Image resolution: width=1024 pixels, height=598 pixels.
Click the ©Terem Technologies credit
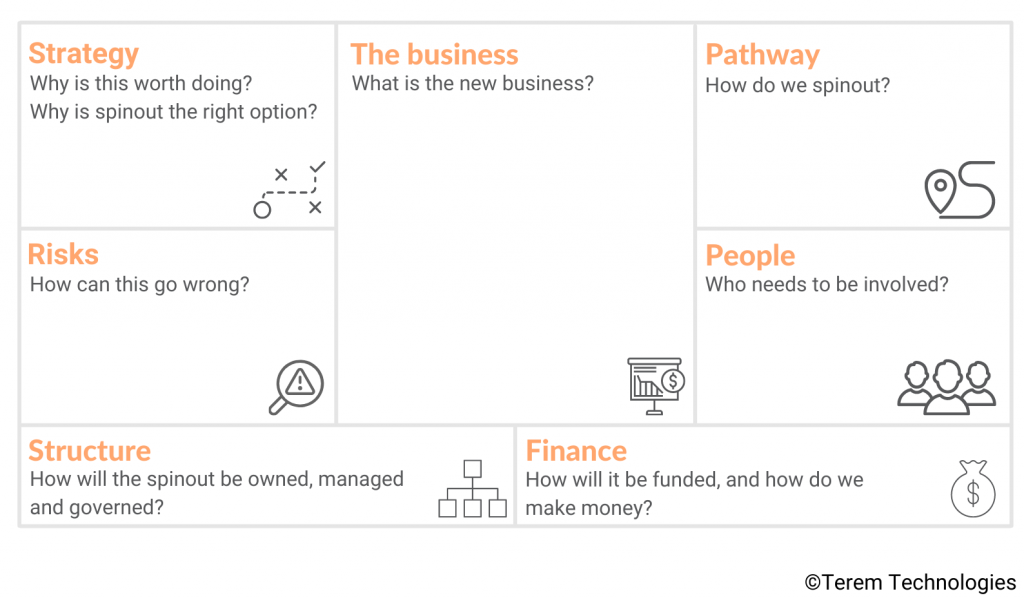click(x=910, y=582)
